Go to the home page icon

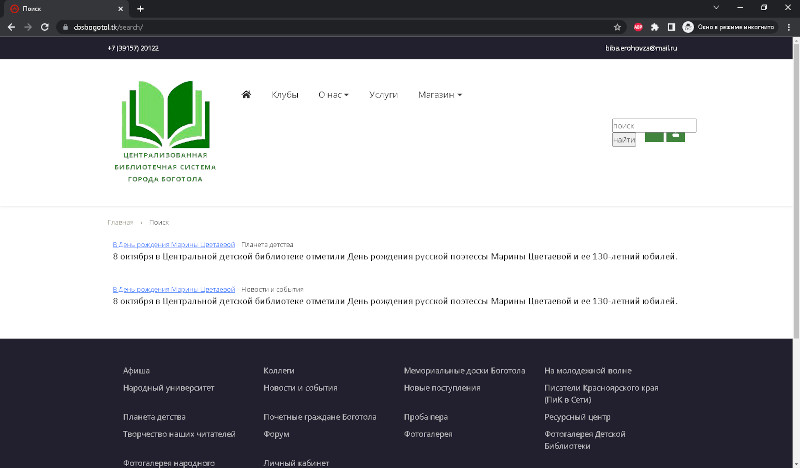[x=246, y=94]
